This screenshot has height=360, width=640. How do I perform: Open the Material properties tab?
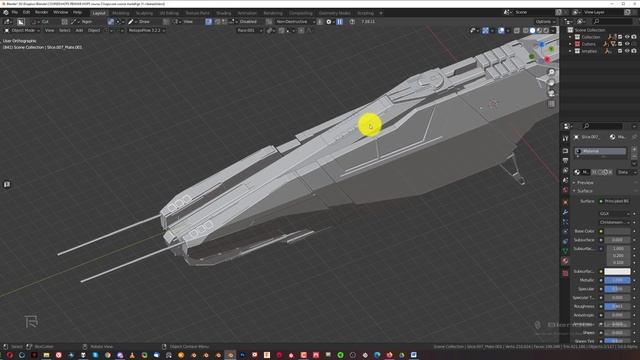point(565,261)
